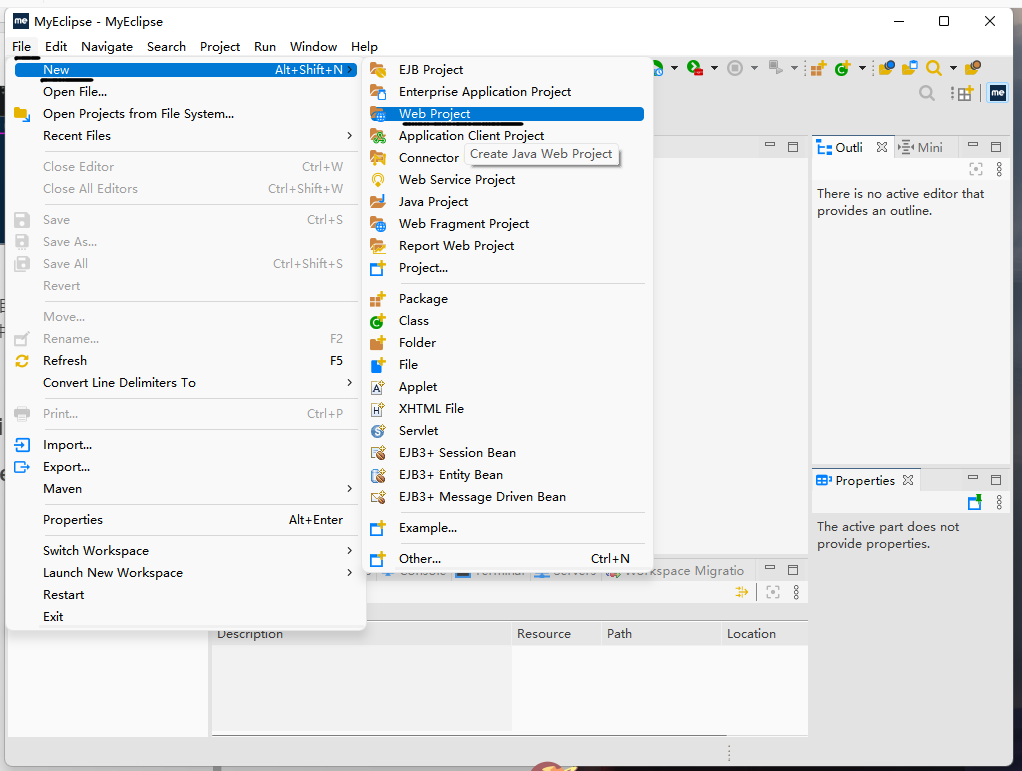Screen dimensions: 1022x771
Task: Select the MyEclipse perspective button
Action: (x=998, y=93)
